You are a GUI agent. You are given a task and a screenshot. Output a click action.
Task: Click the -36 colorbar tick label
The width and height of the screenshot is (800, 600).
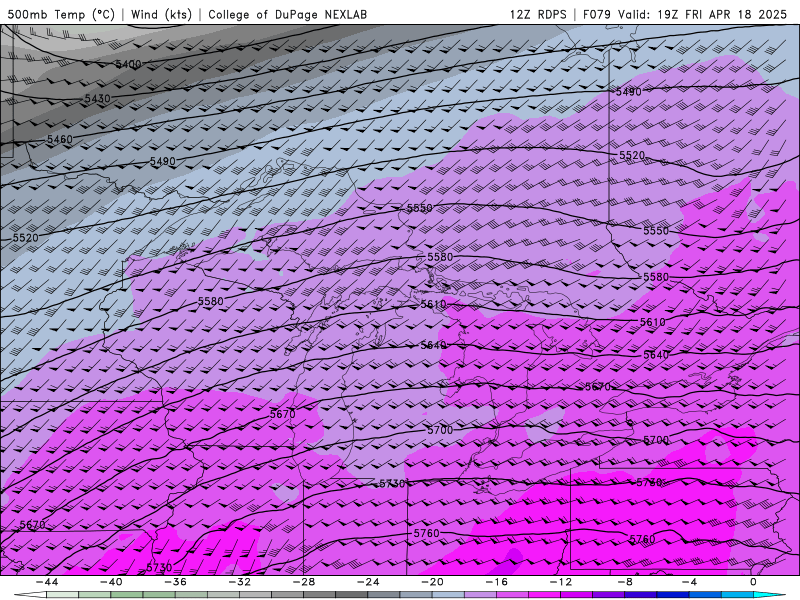point(175,582)
